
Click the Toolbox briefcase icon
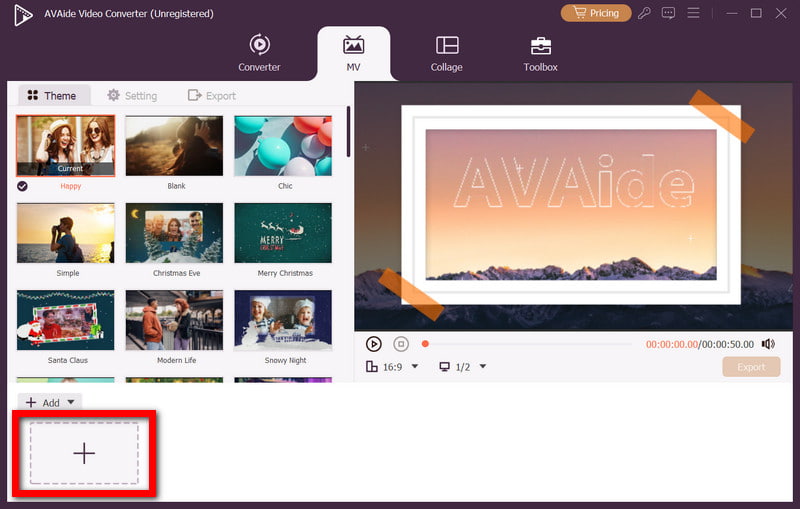pyautogui.click(x=540, y=45)
